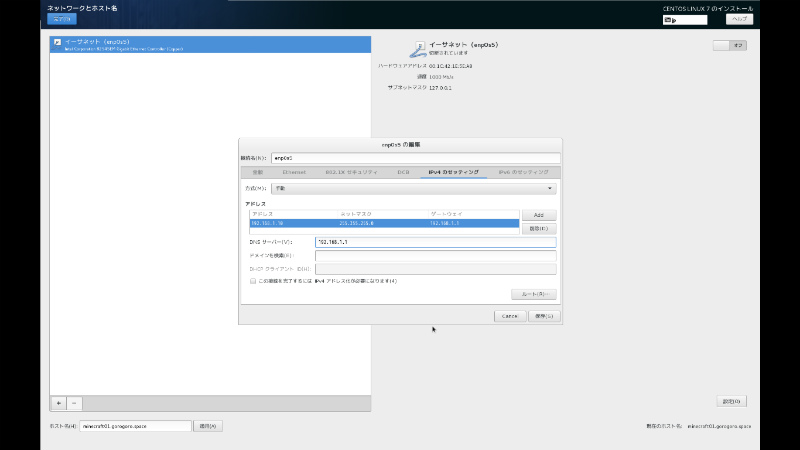The image size is (800, 450).
Task: Click the Routes (ルート) button
Action: tap(533, 294)
